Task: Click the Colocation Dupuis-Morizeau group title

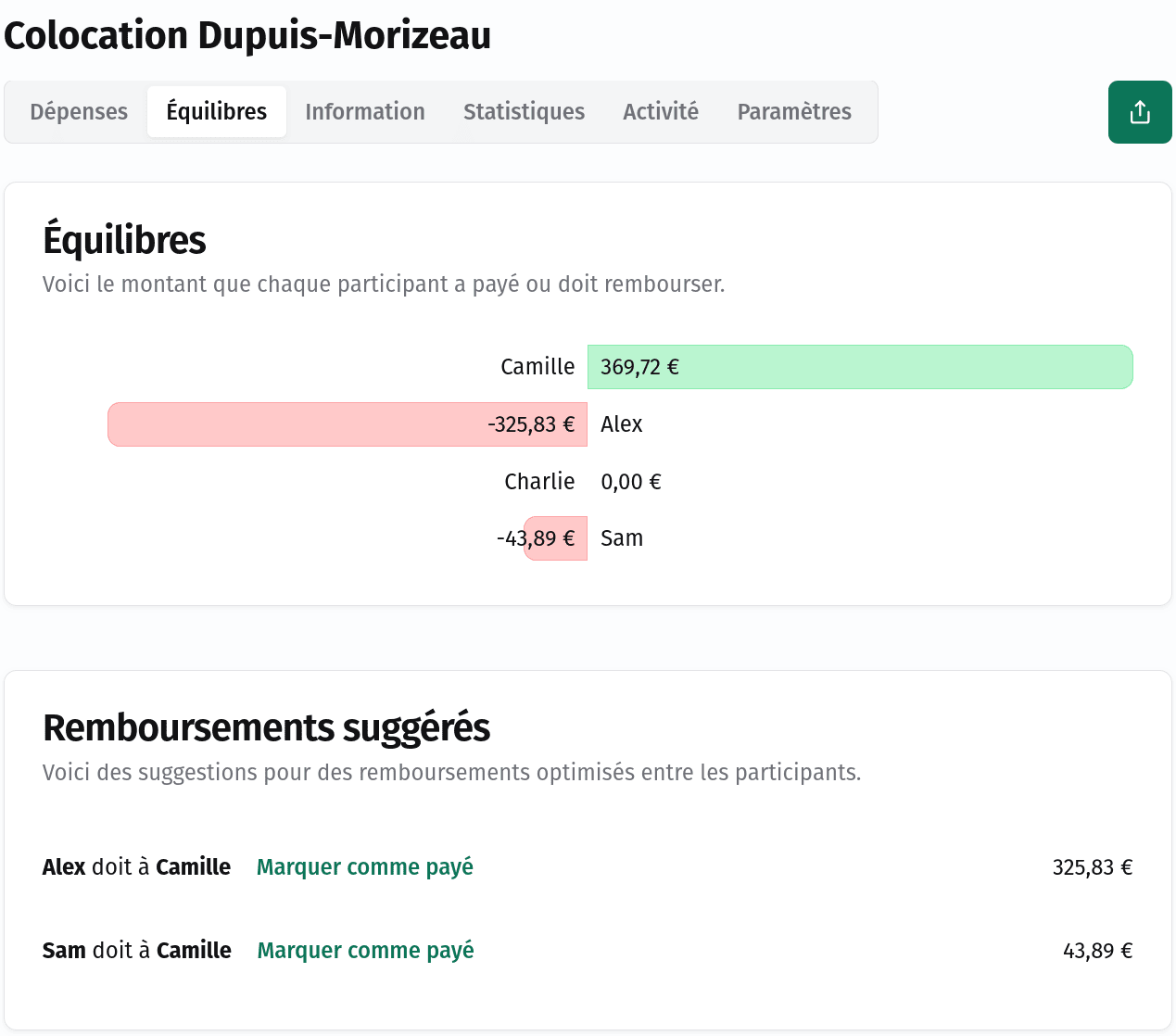Action: [247, 36]
